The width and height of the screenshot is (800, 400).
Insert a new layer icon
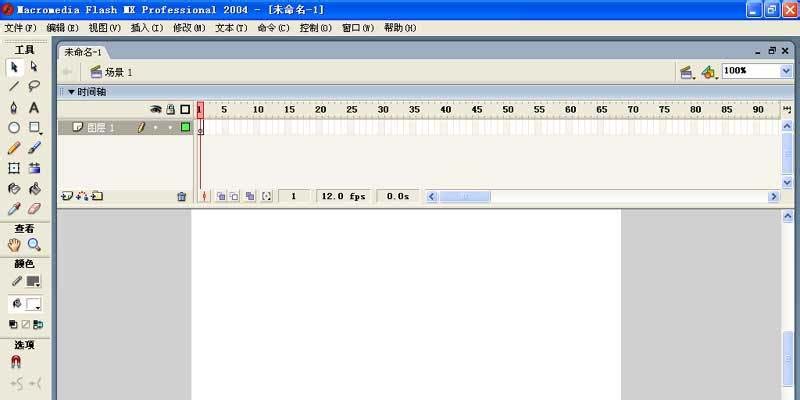67,196
